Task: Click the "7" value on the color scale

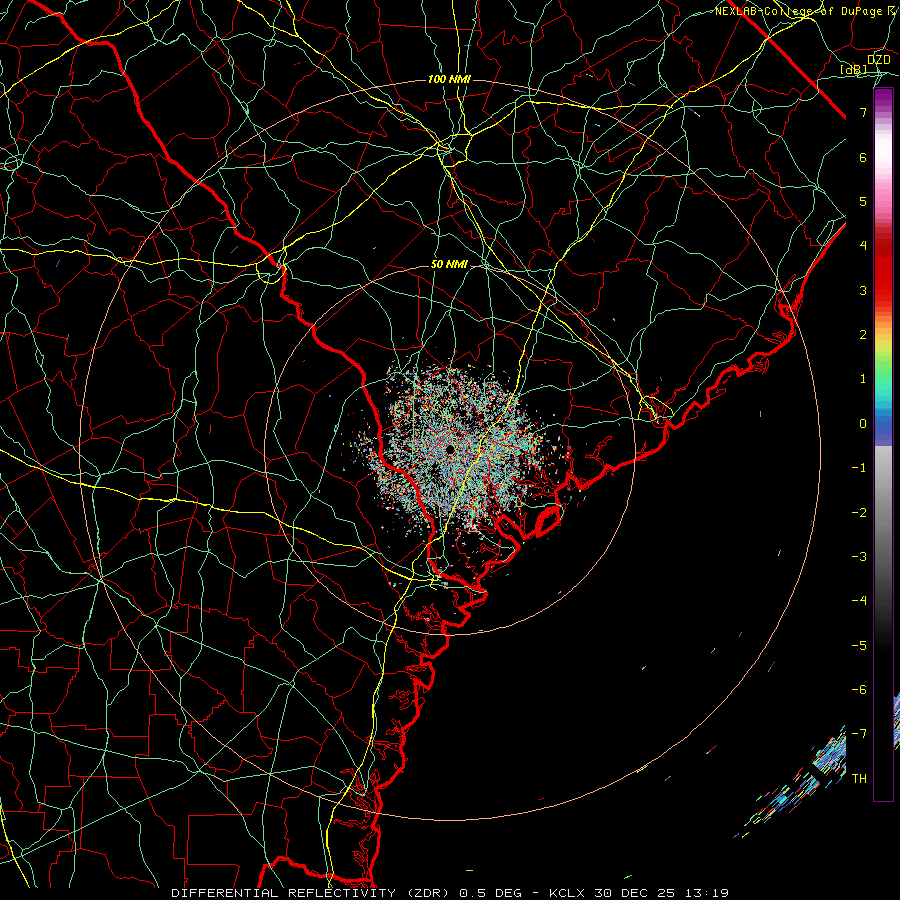Action: tap(863, 112)
